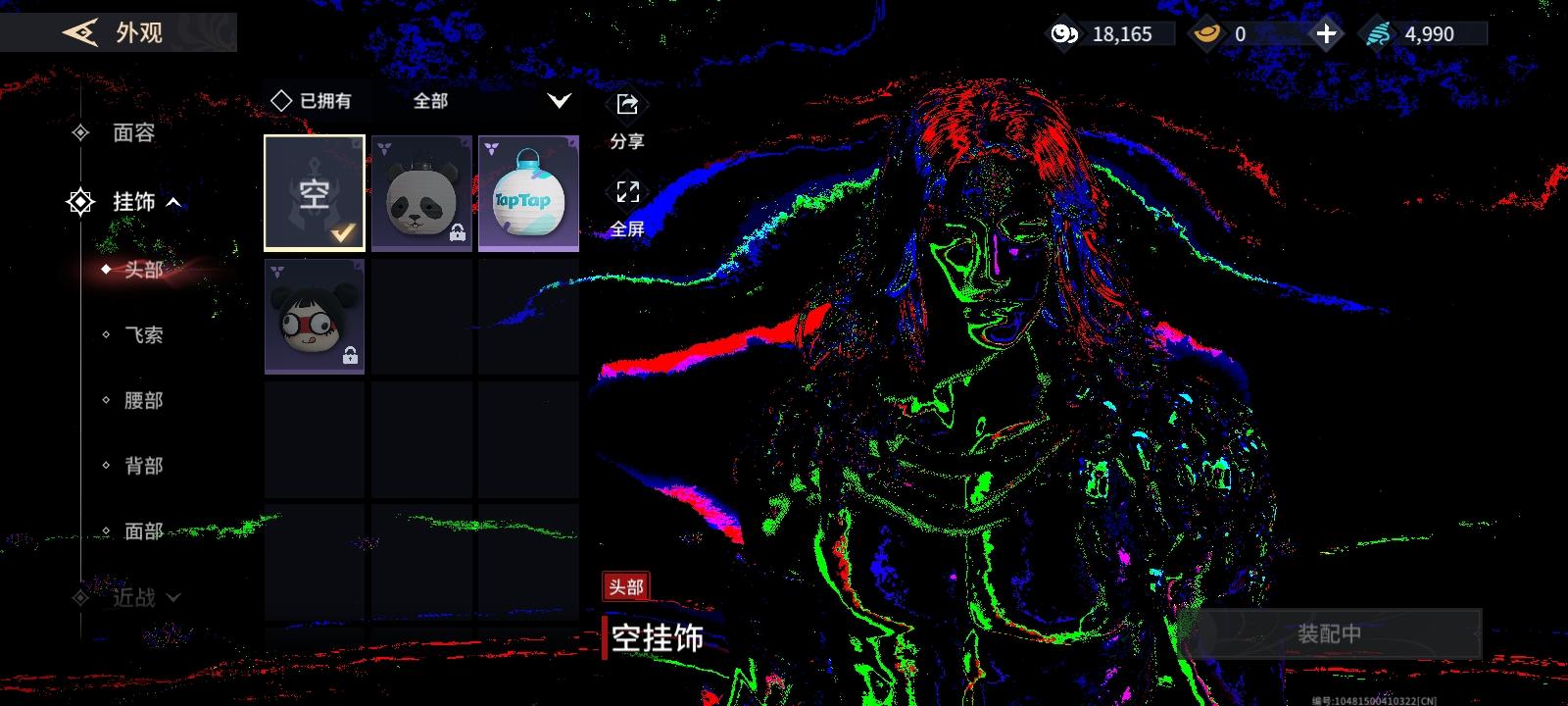Select the empty 空 accessory slot
This screenshot has height=706, width=1568.
click(x=315, y=193)
